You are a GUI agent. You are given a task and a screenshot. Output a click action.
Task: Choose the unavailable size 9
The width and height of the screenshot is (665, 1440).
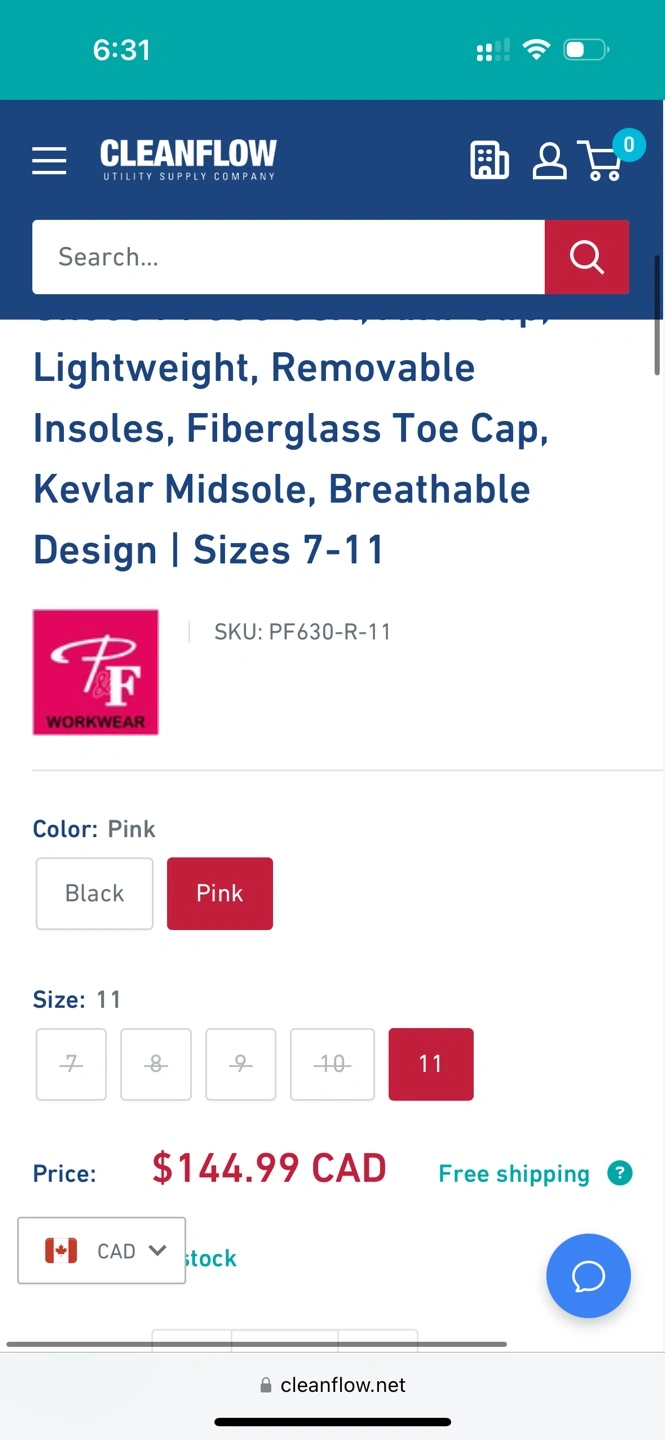pyautogui.click(x=241, y=1064)
